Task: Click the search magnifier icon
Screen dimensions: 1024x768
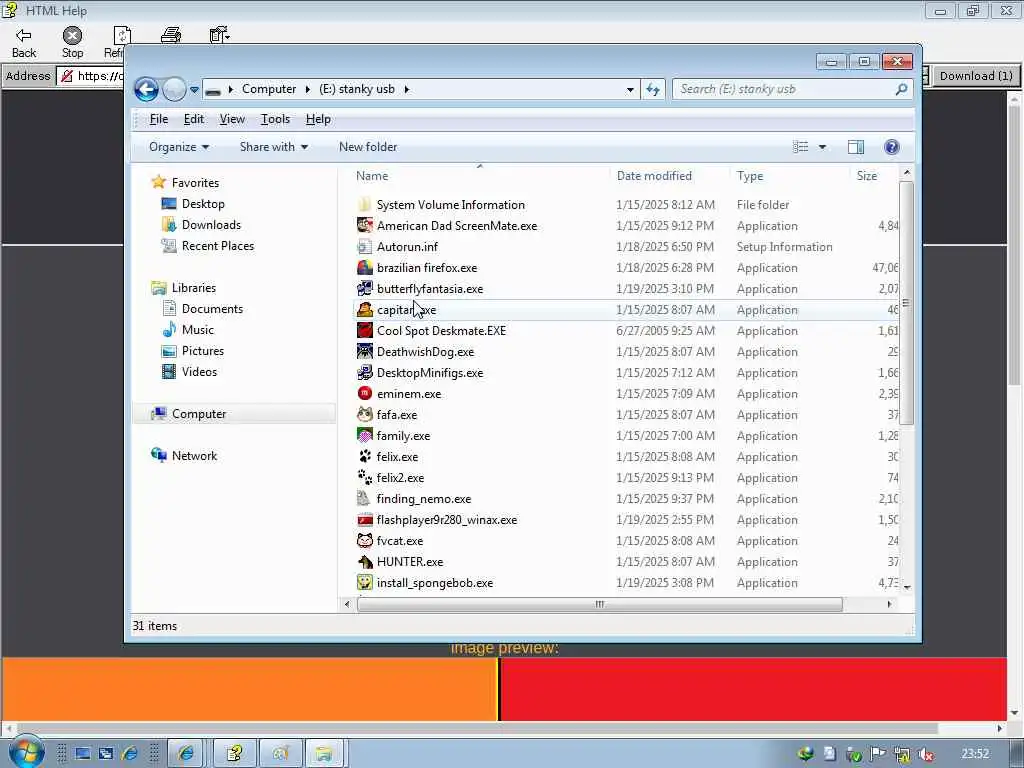Action: click(x=901, y=89)
